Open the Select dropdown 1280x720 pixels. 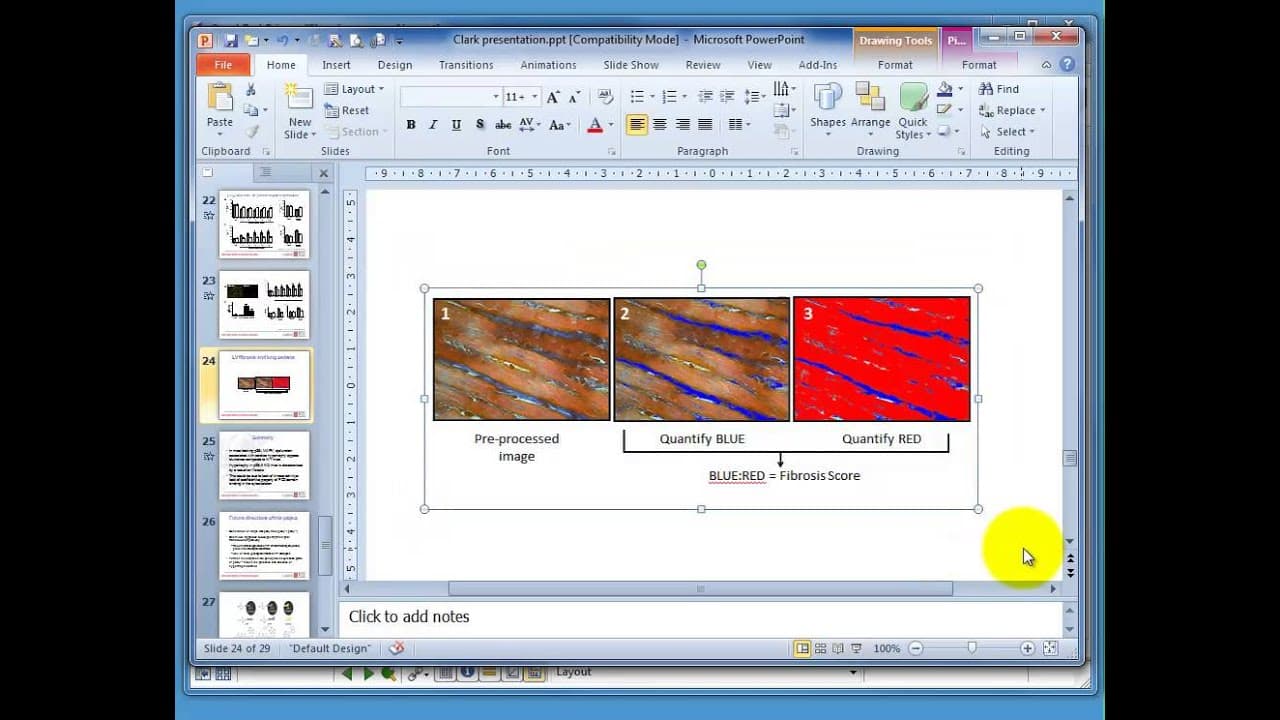(x=1007, y=132)
